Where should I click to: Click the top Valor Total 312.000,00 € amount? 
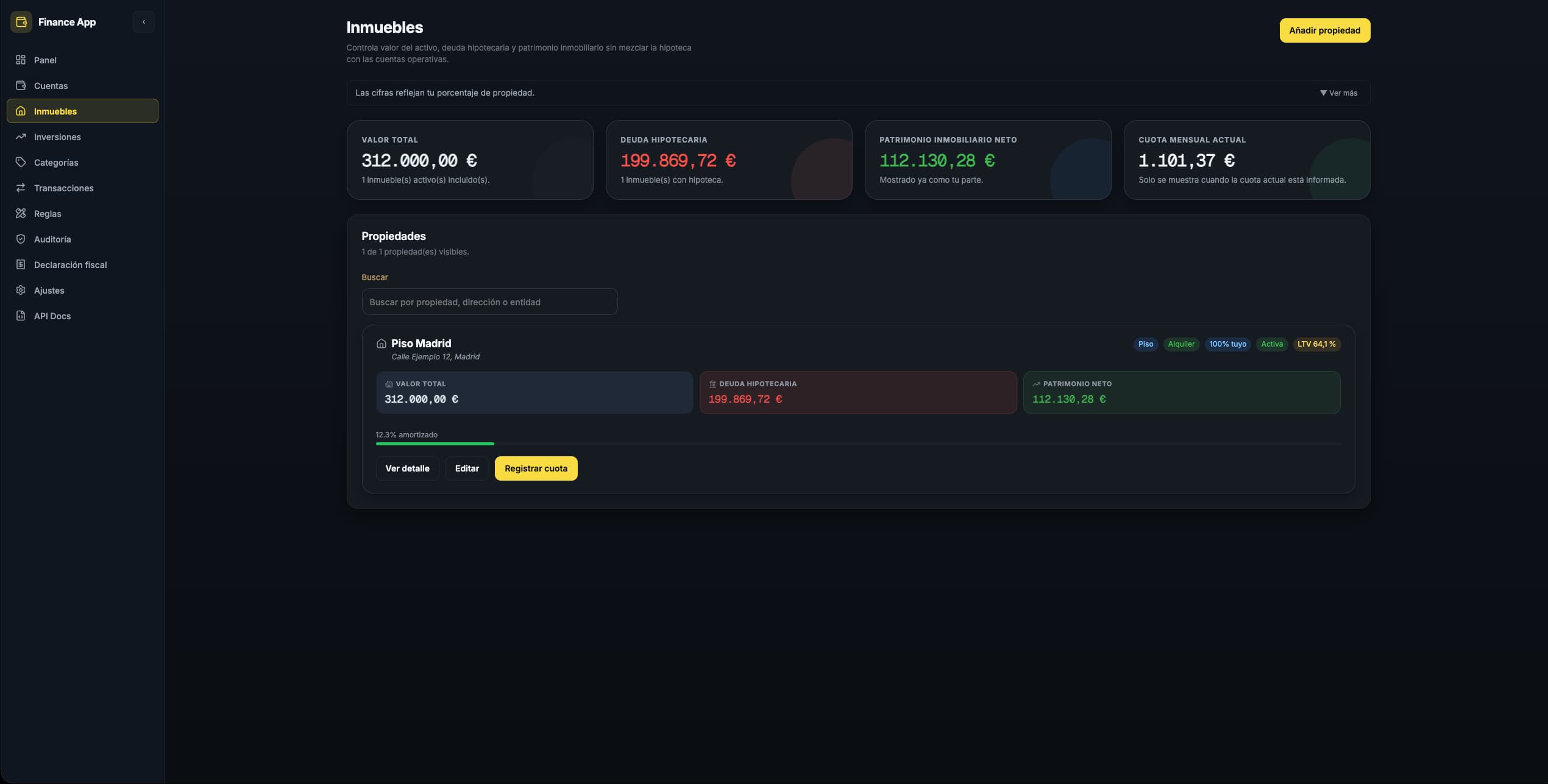point(419,160)
